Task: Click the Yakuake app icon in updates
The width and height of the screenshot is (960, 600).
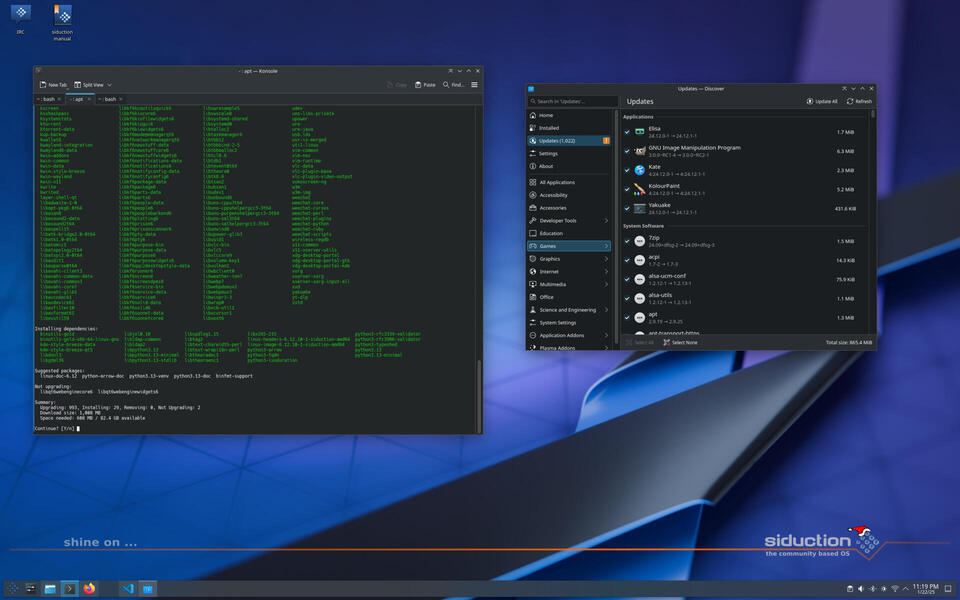Action: (x=640, y=209)
